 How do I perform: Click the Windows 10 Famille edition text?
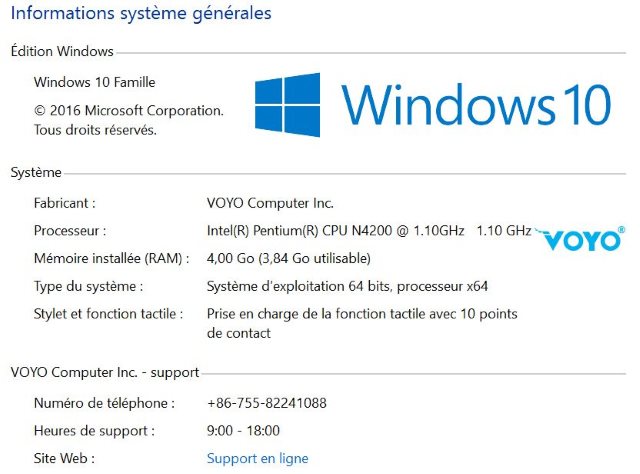[x=94, y=82]
